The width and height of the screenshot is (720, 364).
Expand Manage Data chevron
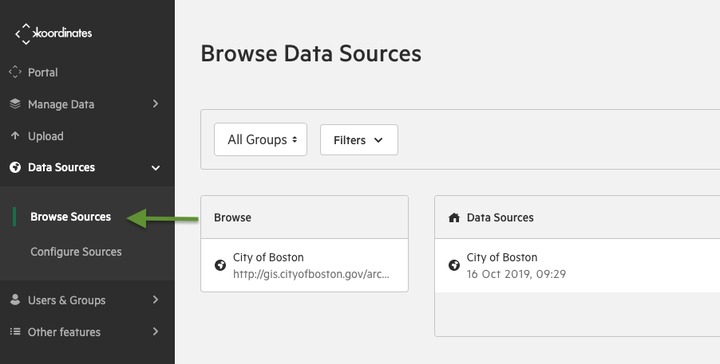pyautogui.click(x=156, y=104)
